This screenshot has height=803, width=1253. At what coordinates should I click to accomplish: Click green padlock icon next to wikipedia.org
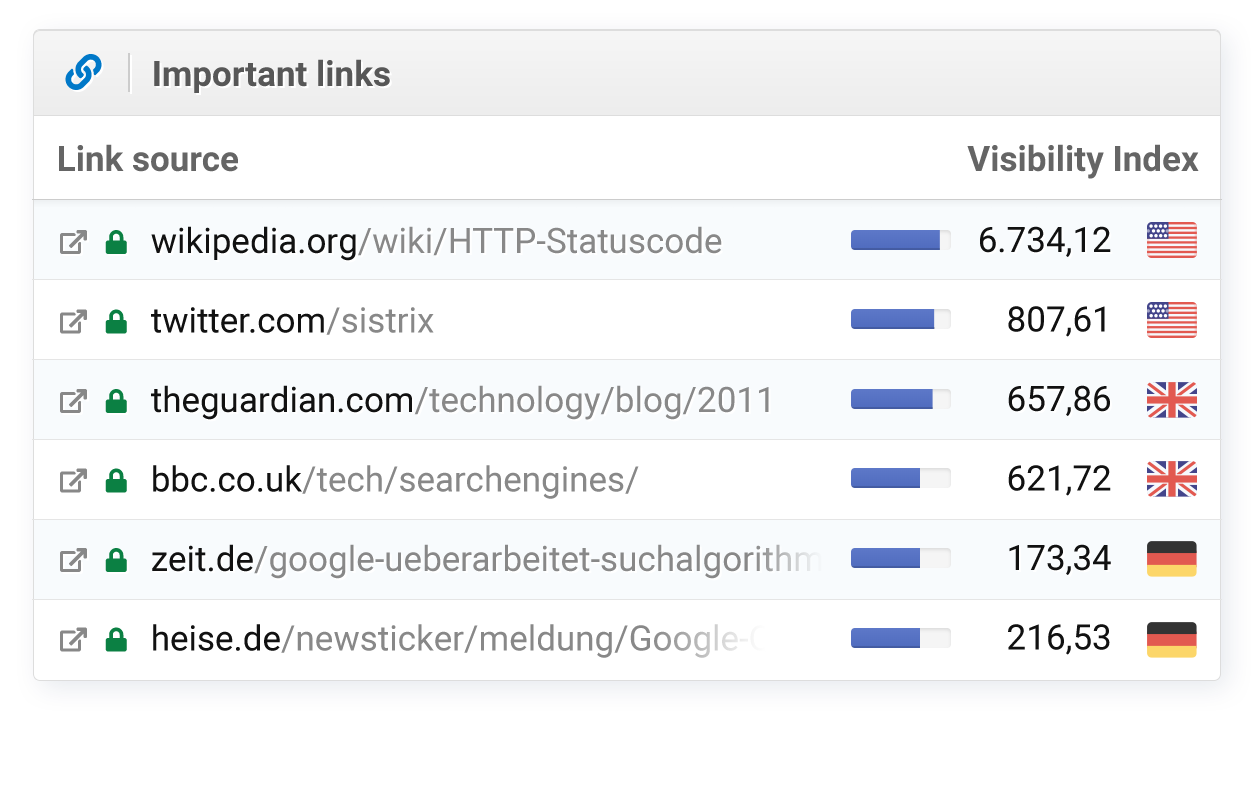[116, 242]
